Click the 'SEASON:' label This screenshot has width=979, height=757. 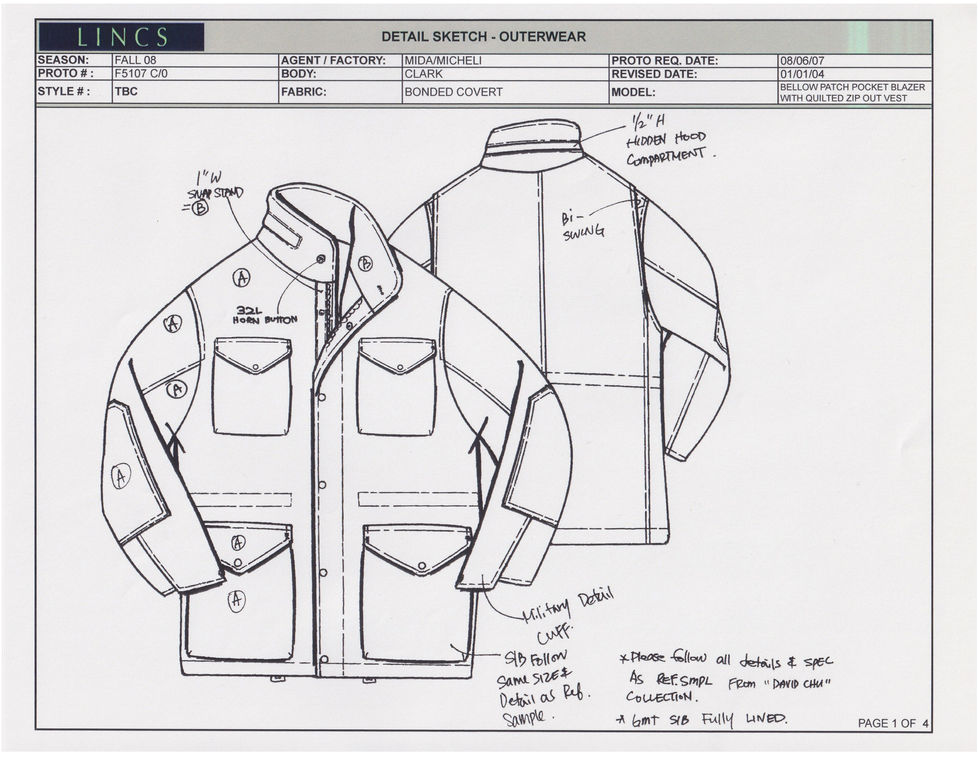[63, 61]
